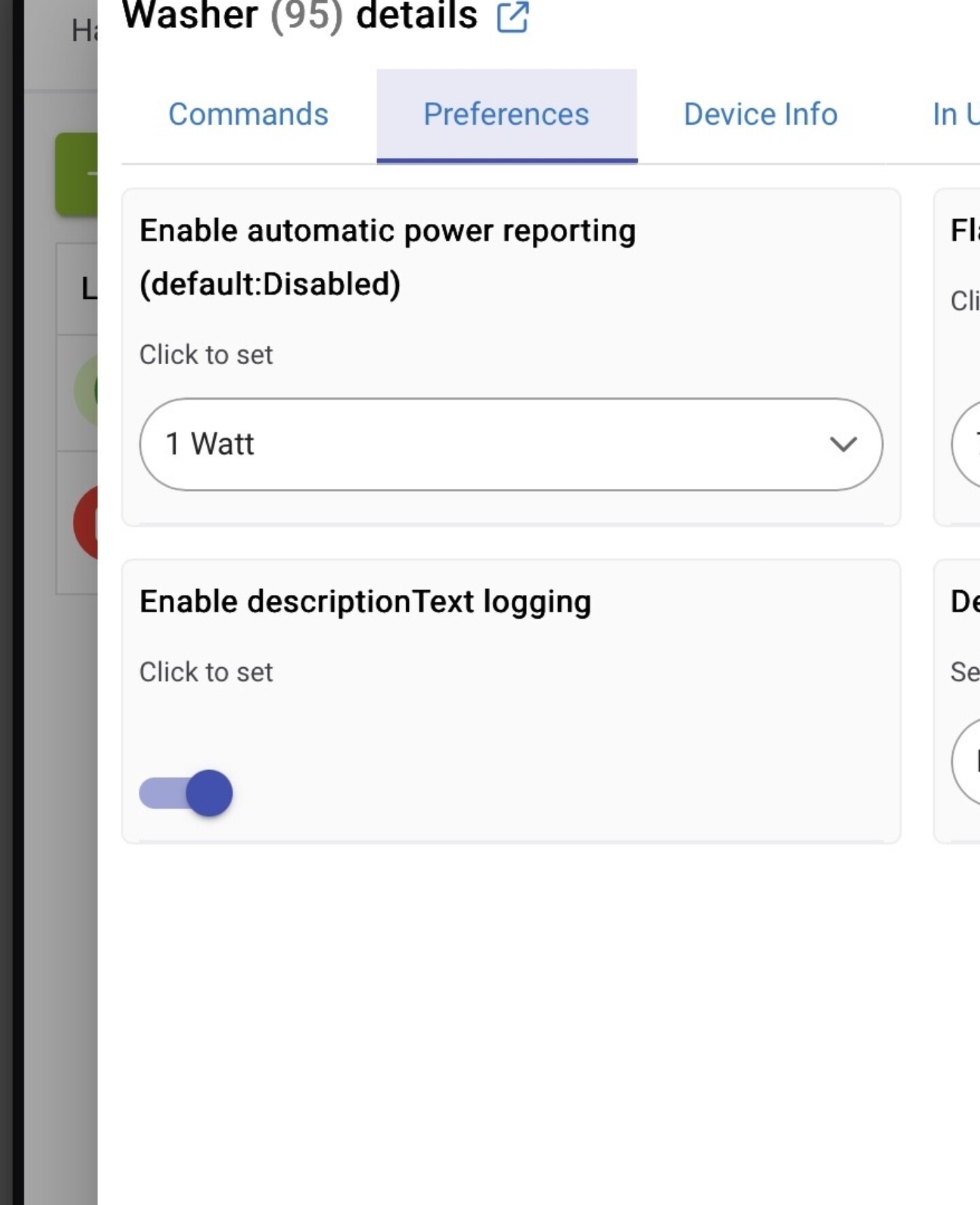980x1205 pixels.
Task: Open the partially visible 'In U' tab
Action: click(955, 114)
